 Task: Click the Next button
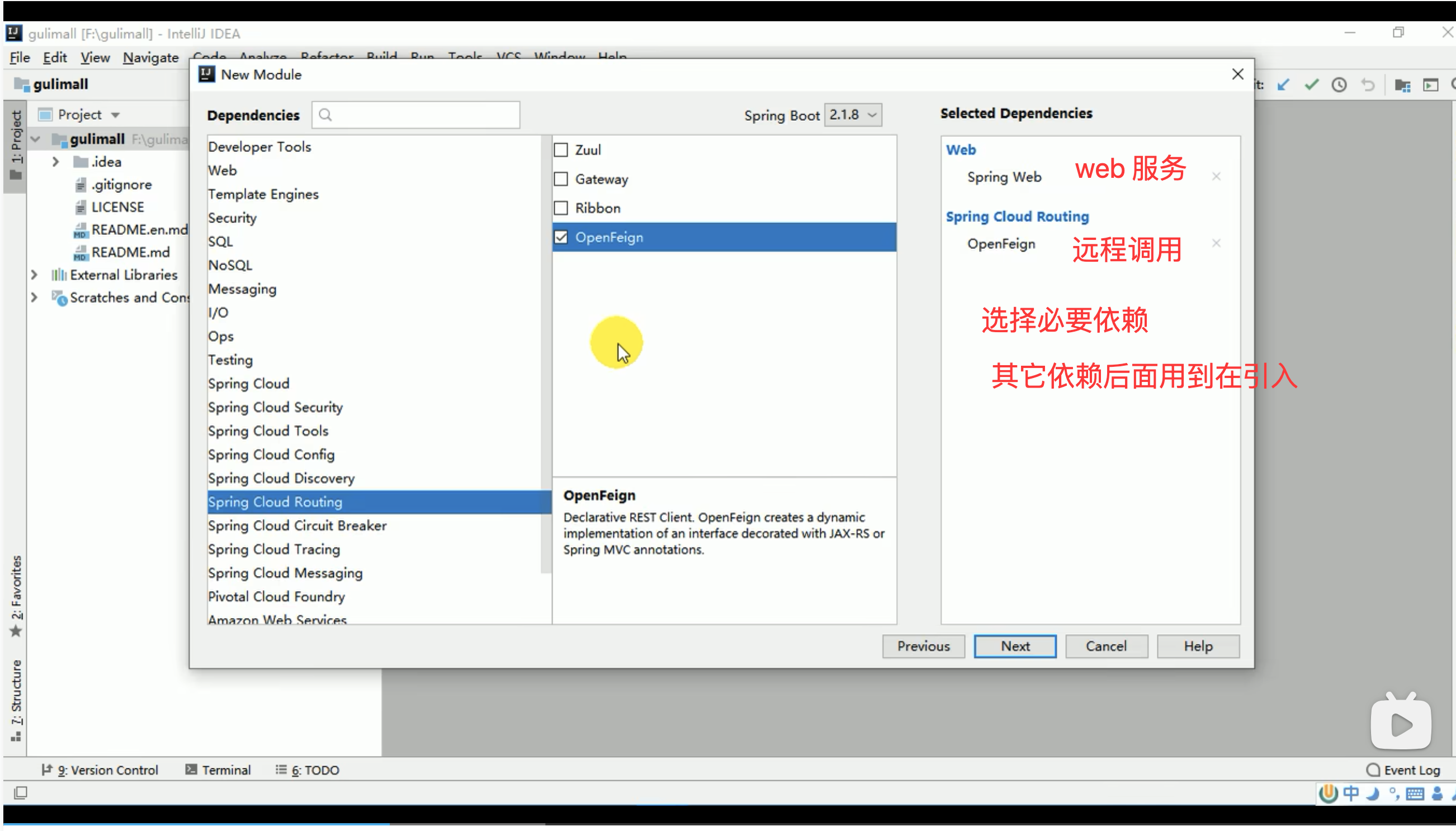[x=1014, y=646]
